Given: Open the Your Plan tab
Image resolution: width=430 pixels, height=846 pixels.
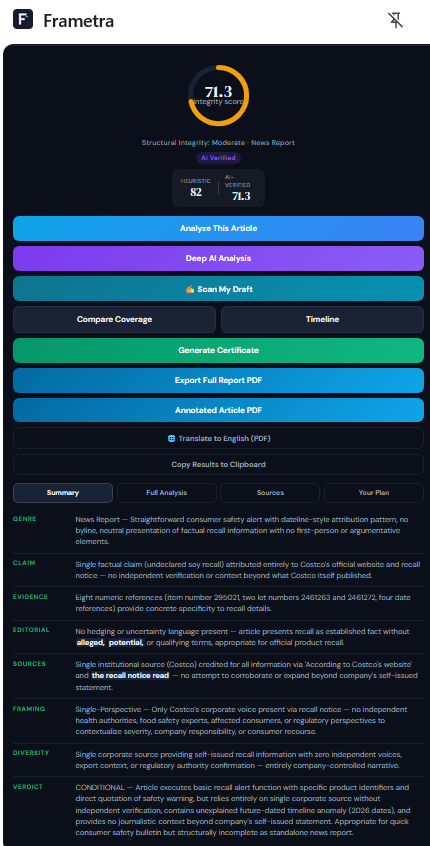Looking at the screenshot, I should (x=374, y=493).
